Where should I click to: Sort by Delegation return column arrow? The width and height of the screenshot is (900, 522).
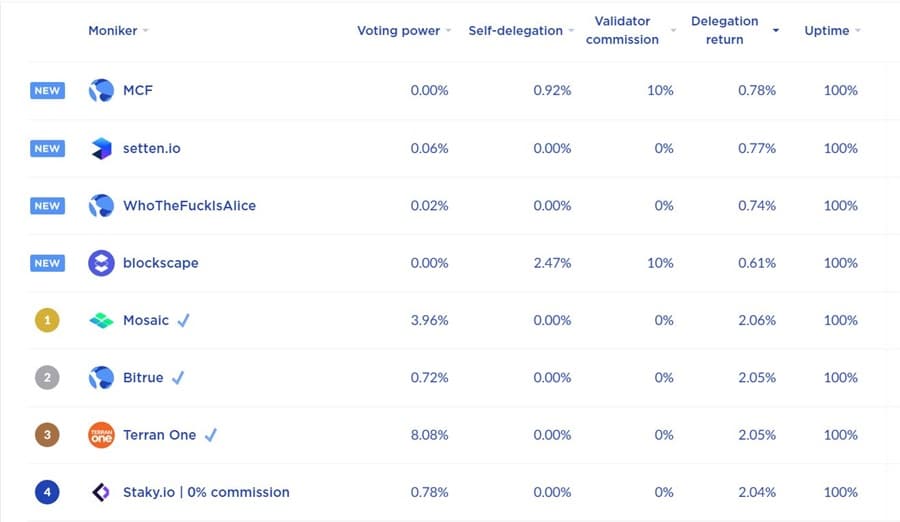pos(775,31)
